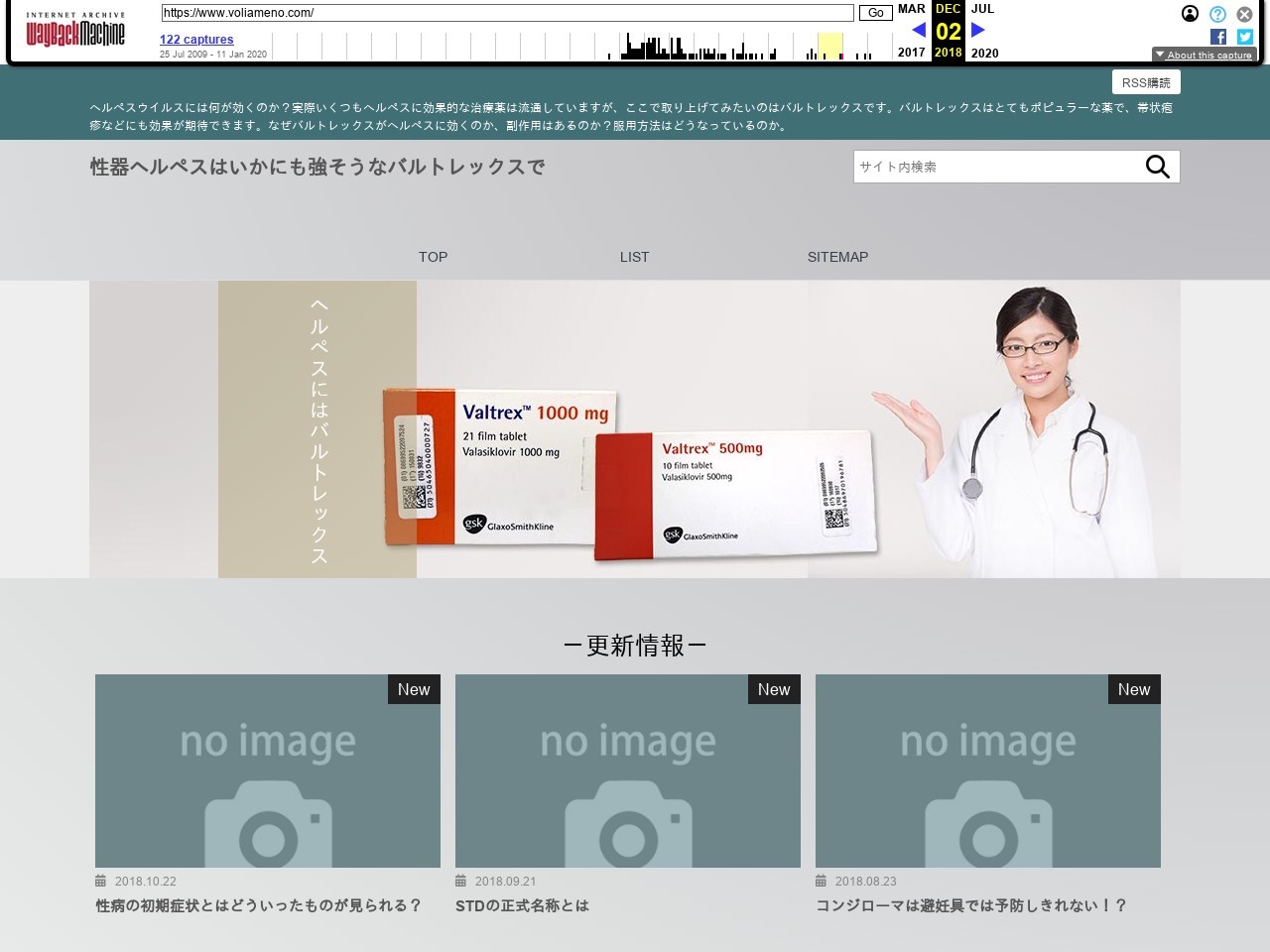Image resolution: width=1270 pixels, height=952 pixels.
Task: Click the Wayback URL address field
Action: (507, 13)
